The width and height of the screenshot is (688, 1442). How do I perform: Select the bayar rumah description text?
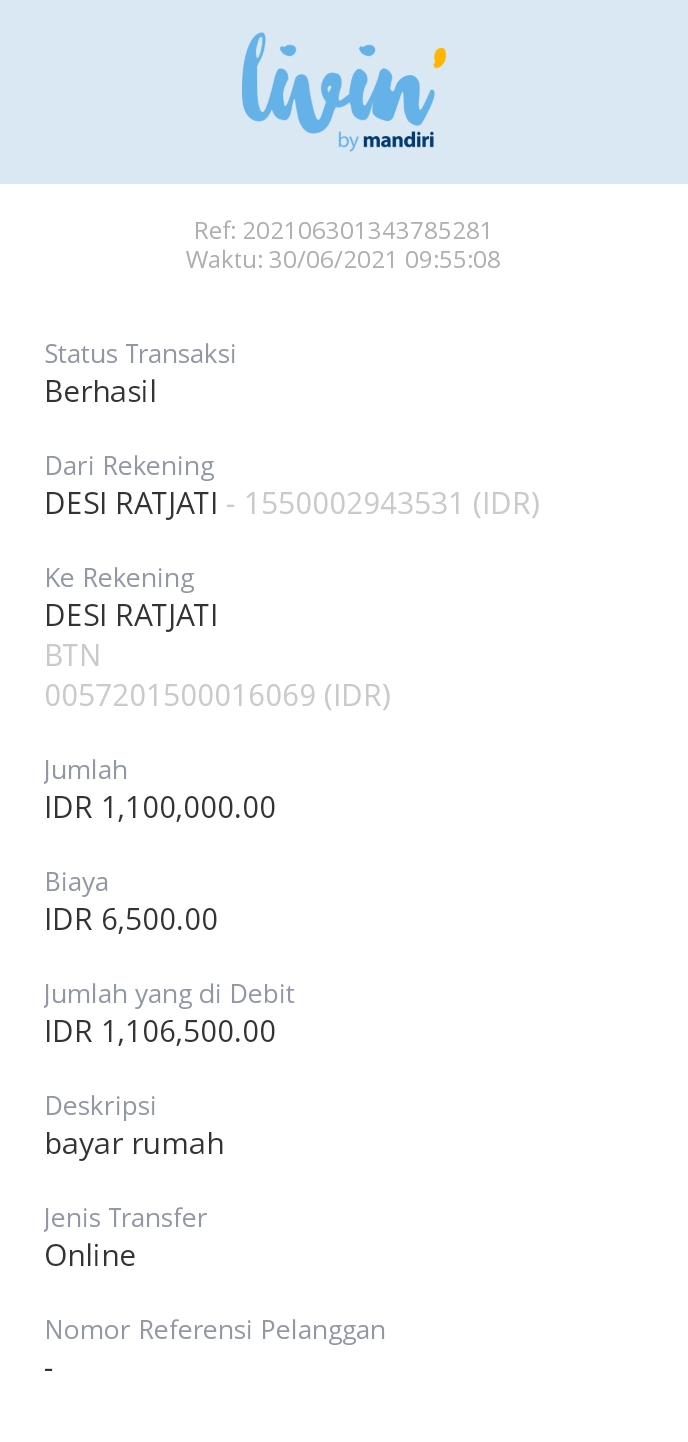pos(134,1144)
